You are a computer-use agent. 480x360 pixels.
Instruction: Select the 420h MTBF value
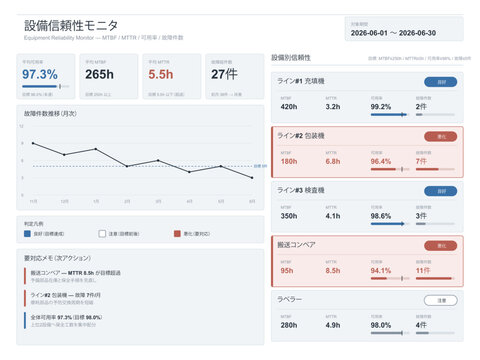pos(289,107)
